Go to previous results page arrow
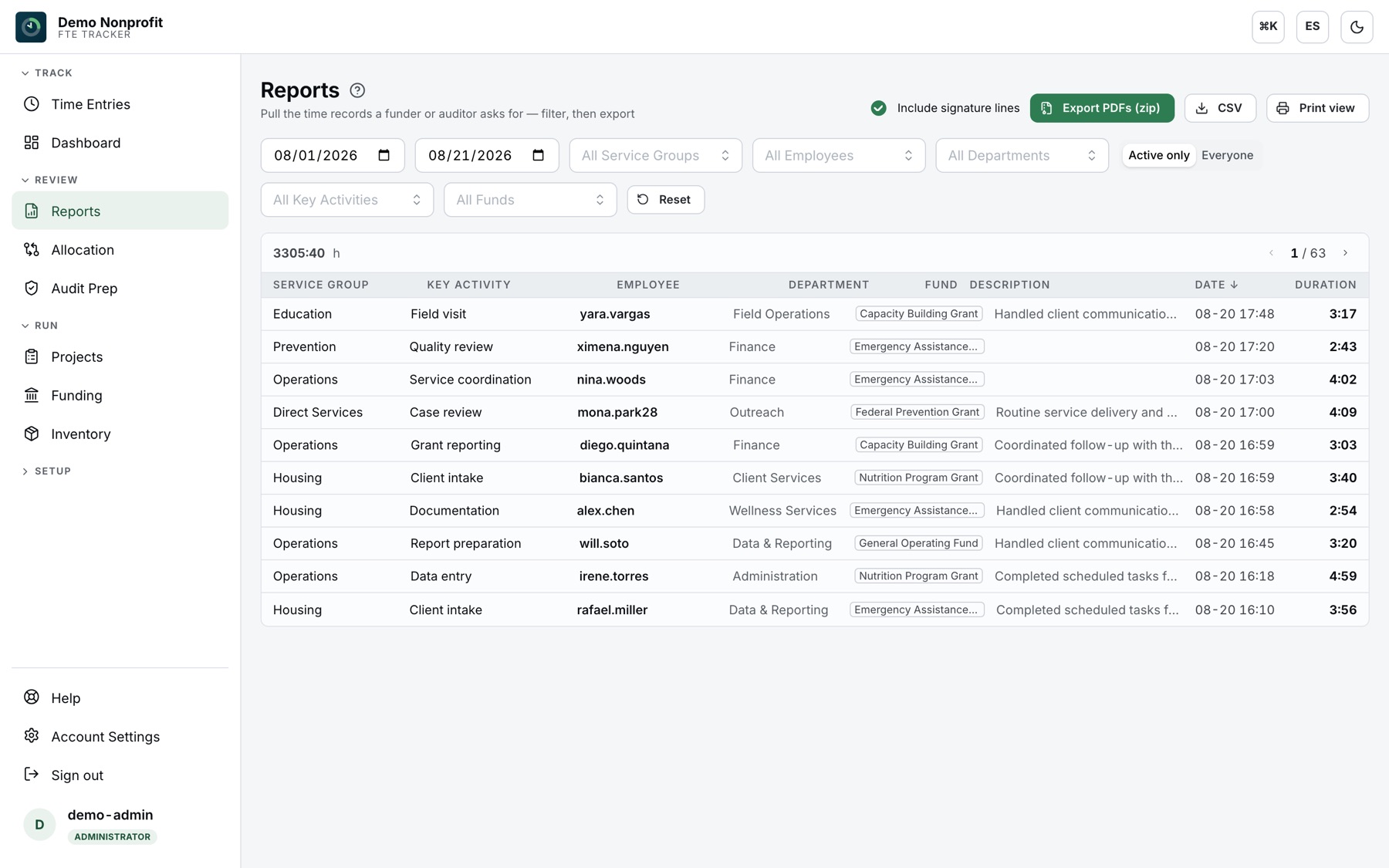The width and height of the screenshot is (1389, 868). 1271,253
